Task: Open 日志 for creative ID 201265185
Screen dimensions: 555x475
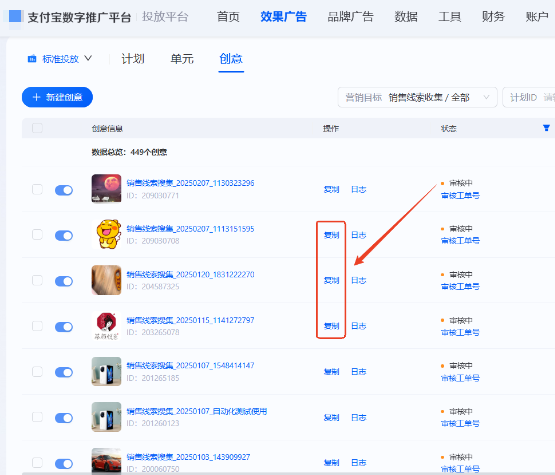Action: click(359, 372)
